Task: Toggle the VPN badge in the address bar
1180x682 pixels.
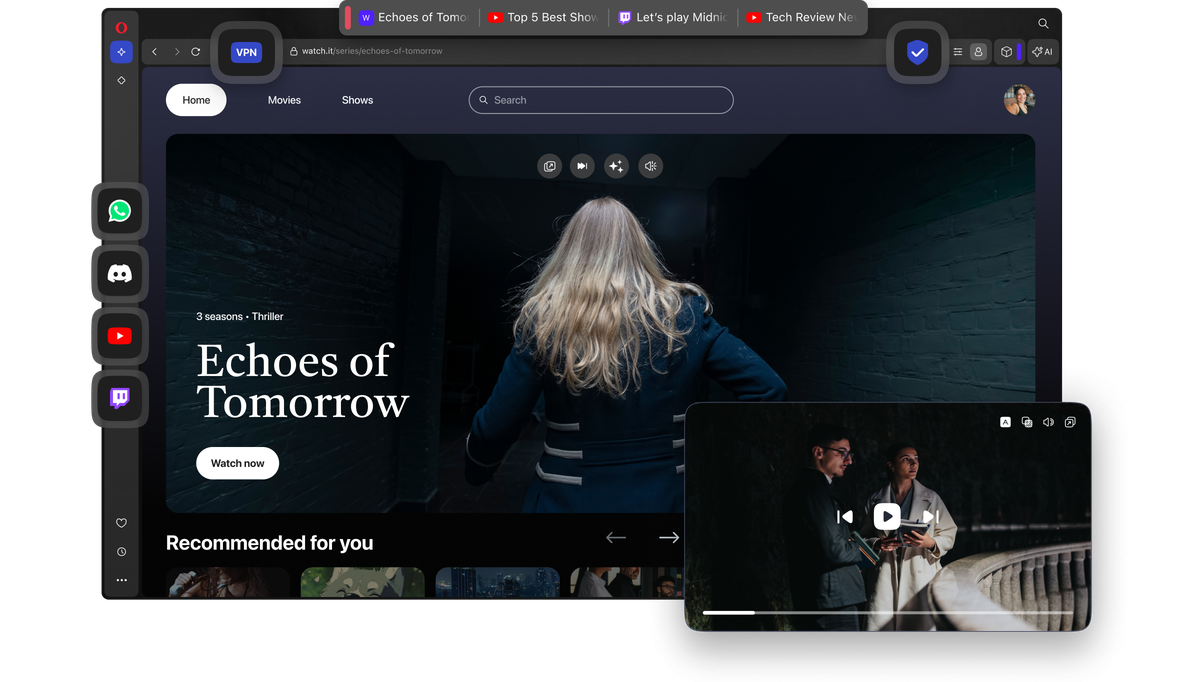Action: click(246, 51)
